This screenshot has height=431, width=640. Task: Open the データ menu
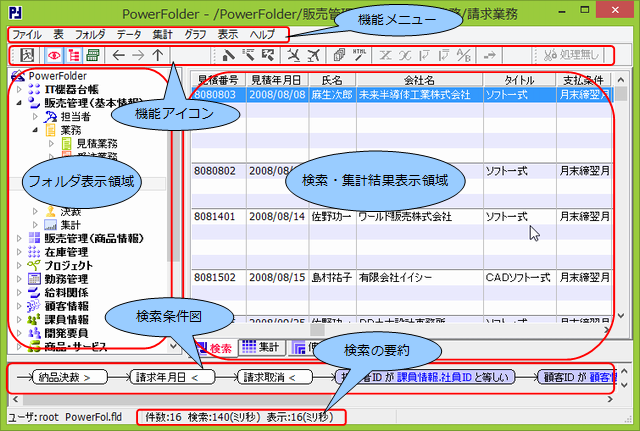coord(129,35)
